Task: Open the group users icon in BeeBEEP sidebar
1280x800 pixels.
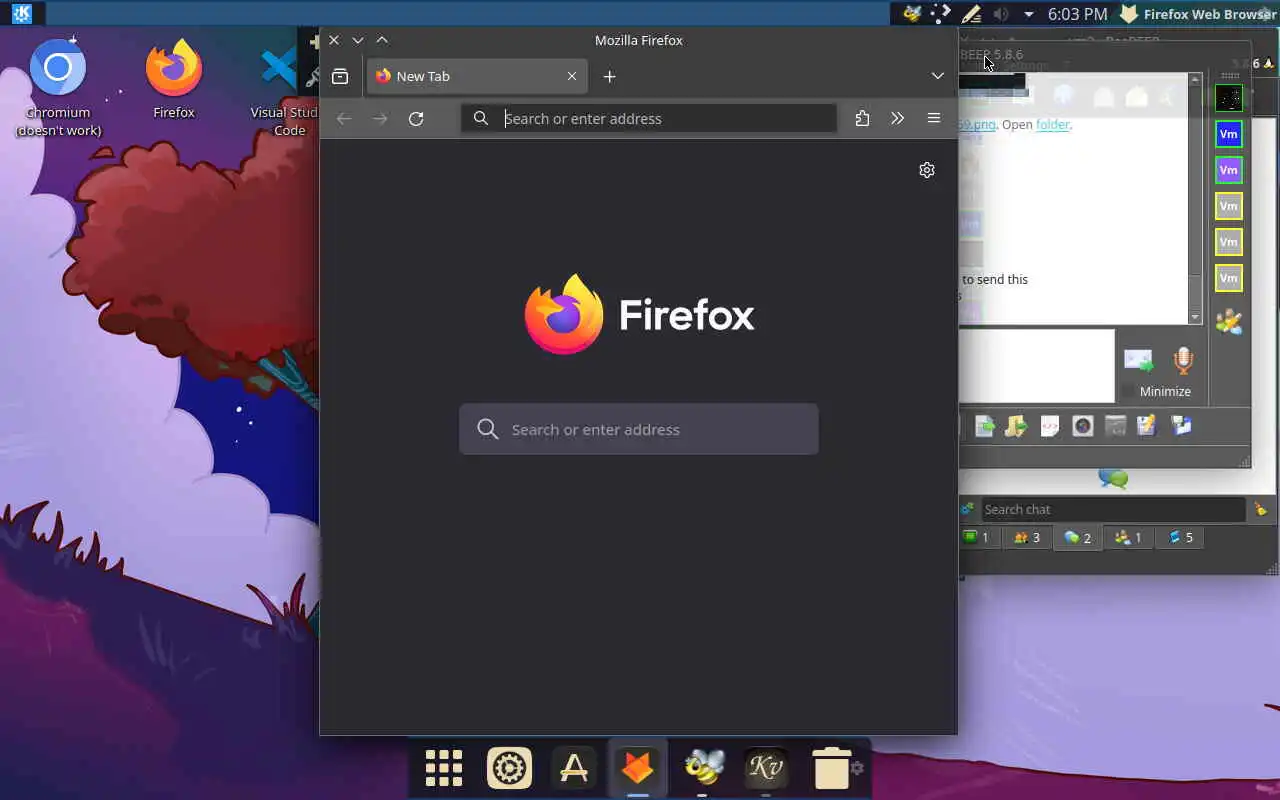Action: (x=1229, y=322)
